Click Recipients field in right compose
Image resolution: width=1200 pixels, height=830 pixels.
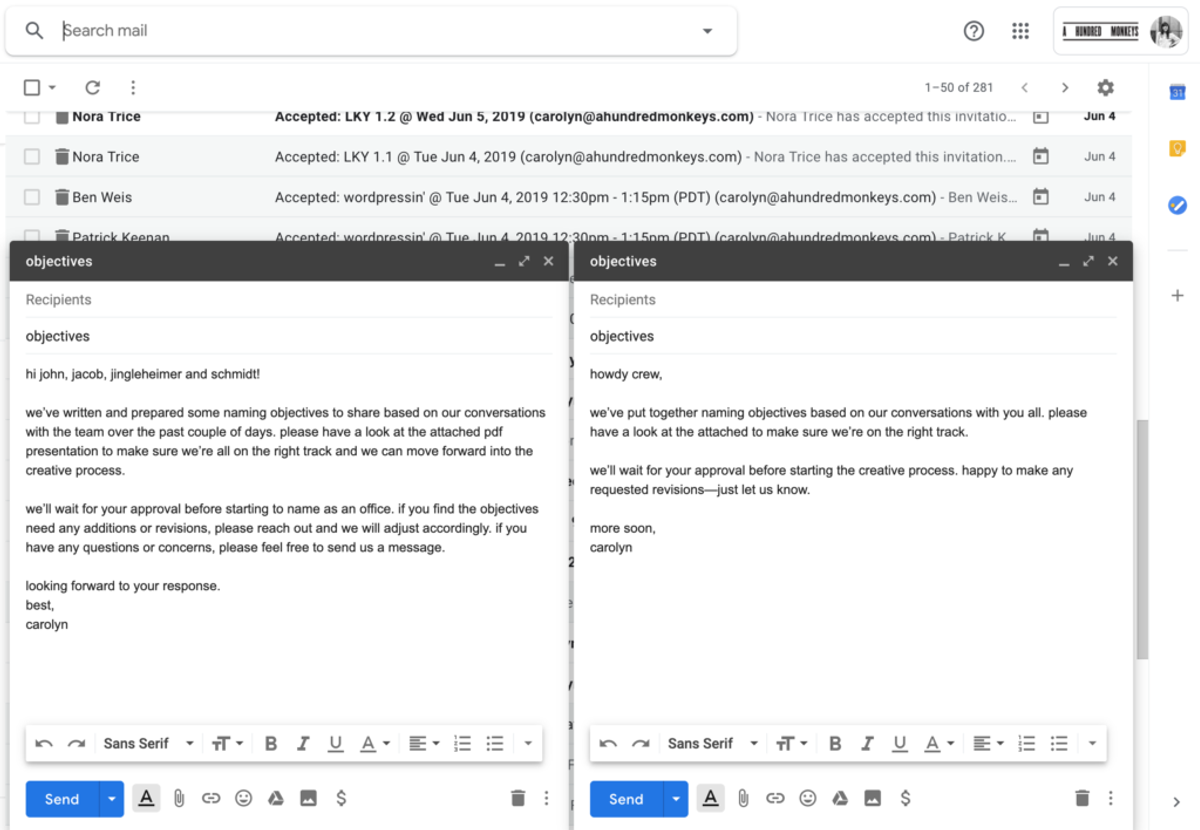click(x=852, y=300)
